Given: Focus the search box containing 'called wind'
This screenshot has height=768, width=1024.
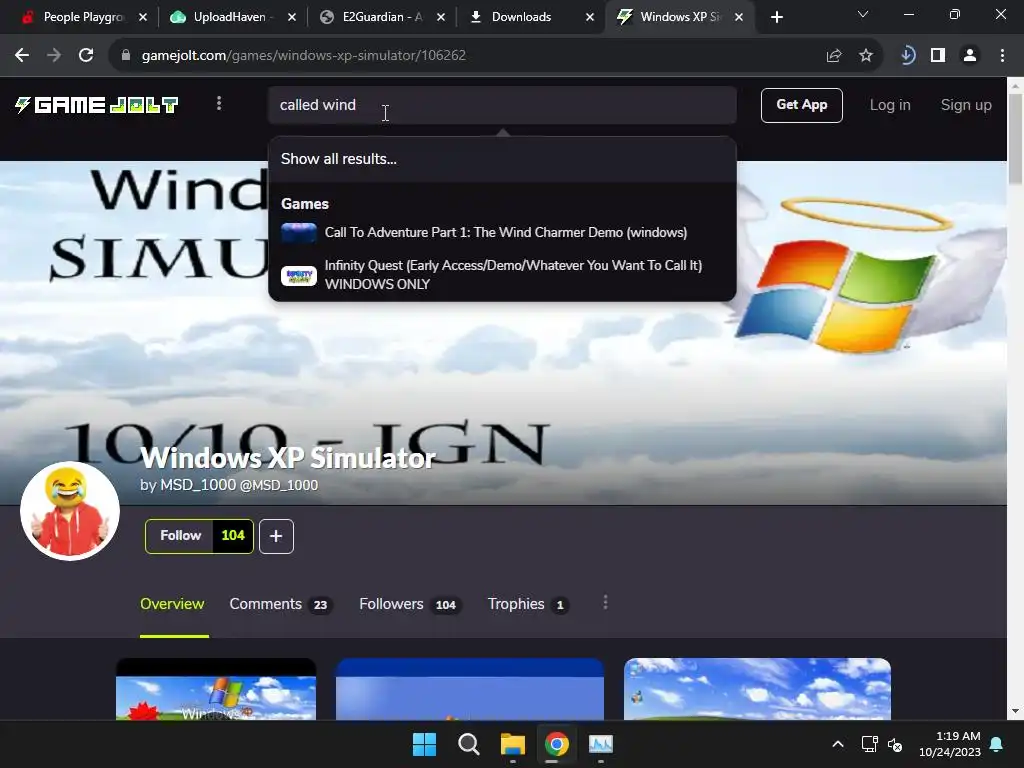Looking at the screenshot, I should [502, 105].
